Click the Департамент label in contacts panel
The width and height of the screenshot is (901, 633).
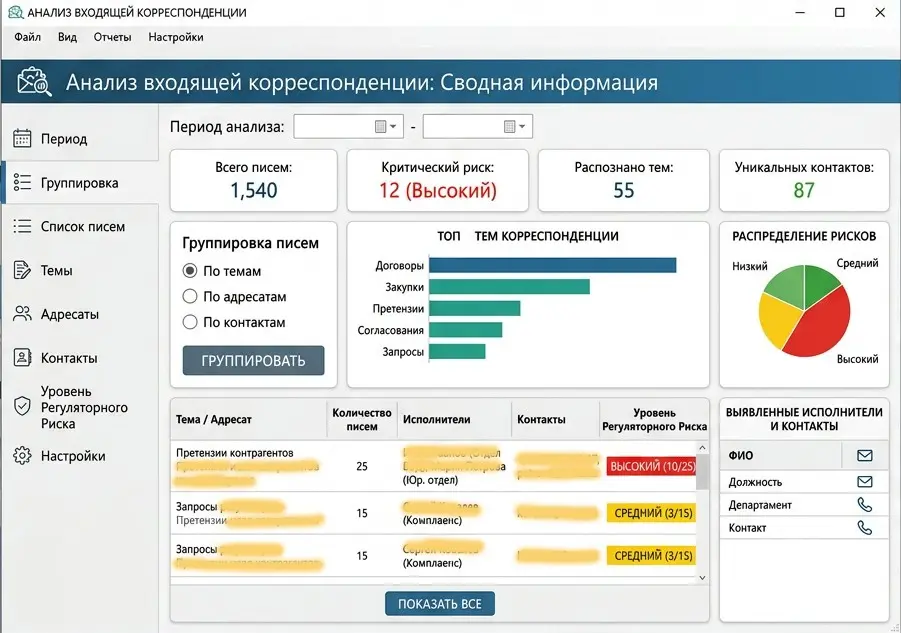pos(760,505)
